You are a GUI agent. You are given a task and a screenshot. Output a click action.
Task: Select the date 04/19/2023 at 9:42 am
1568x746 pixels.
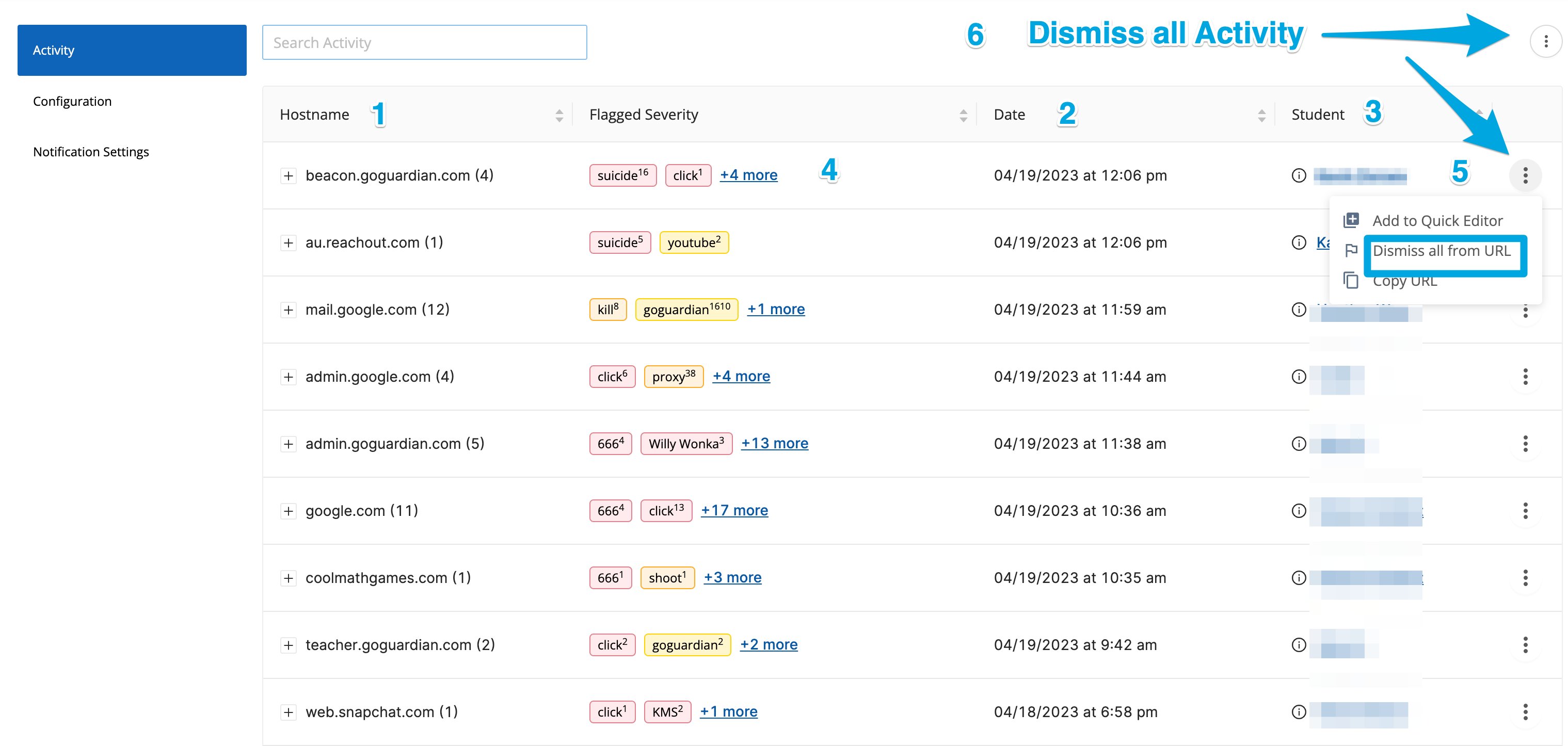(1075, 645)
